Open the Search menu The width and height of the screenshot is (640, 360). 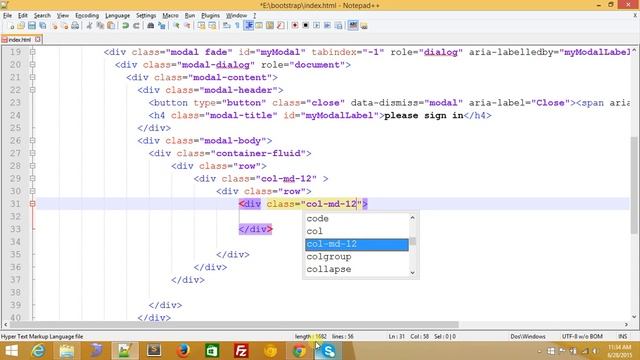coord(42,16)
